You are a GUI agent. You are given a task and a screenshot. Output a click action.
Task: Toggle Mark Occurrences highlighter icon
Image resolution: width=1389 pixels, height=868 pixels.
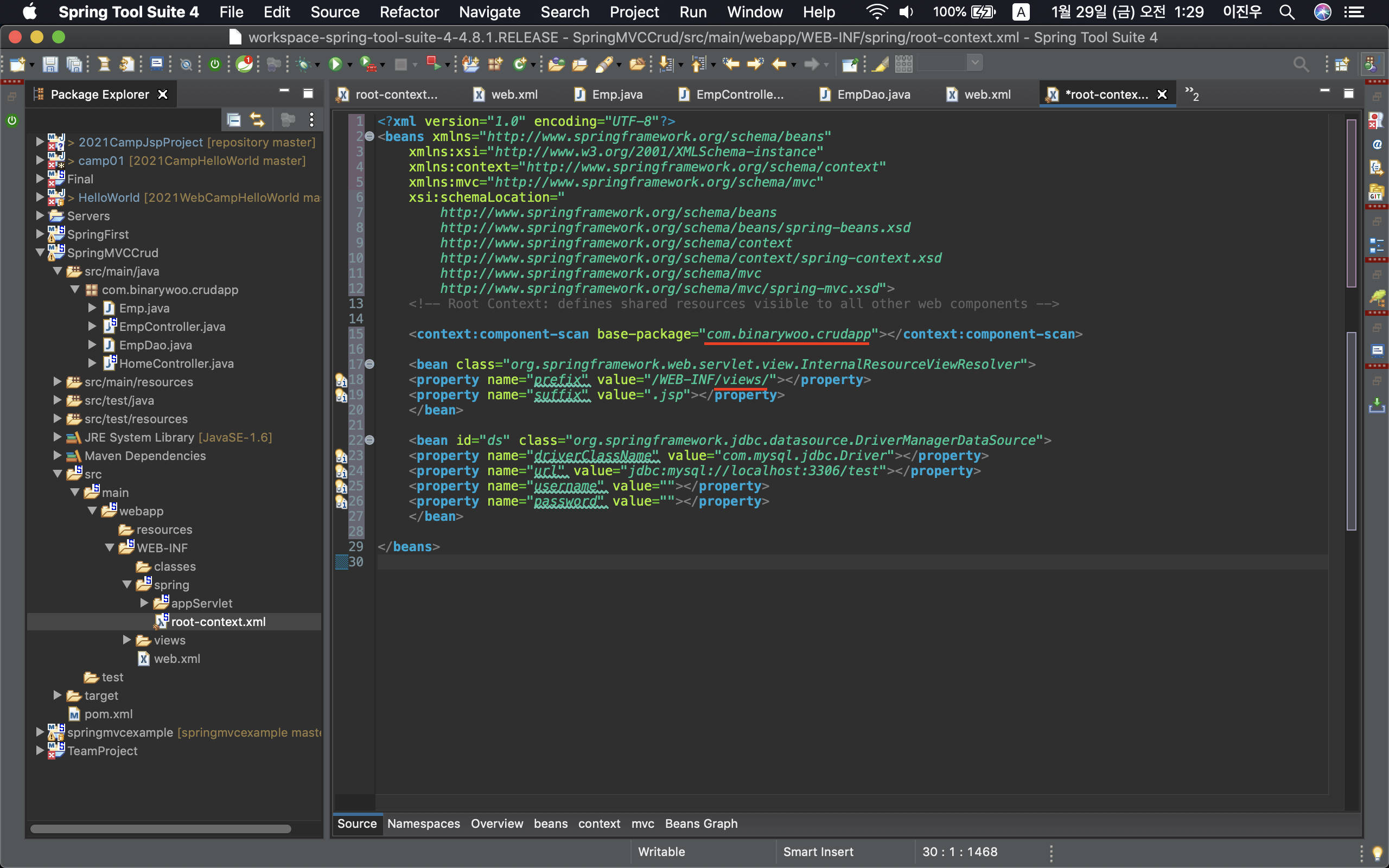coord(881,63)
